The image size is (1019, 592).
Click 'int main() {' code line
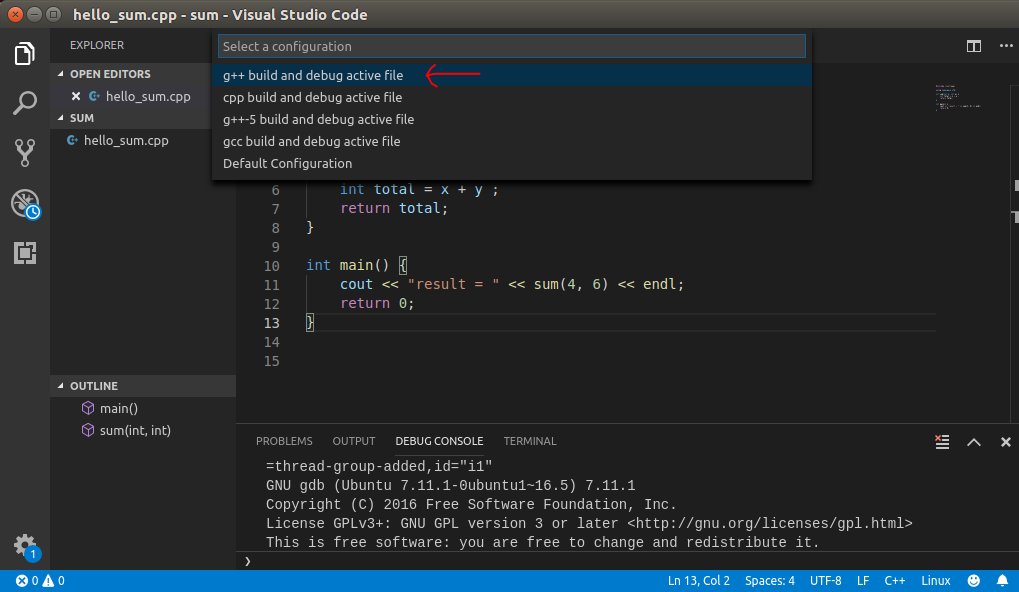pyautogui.click(x=357, y=266)
